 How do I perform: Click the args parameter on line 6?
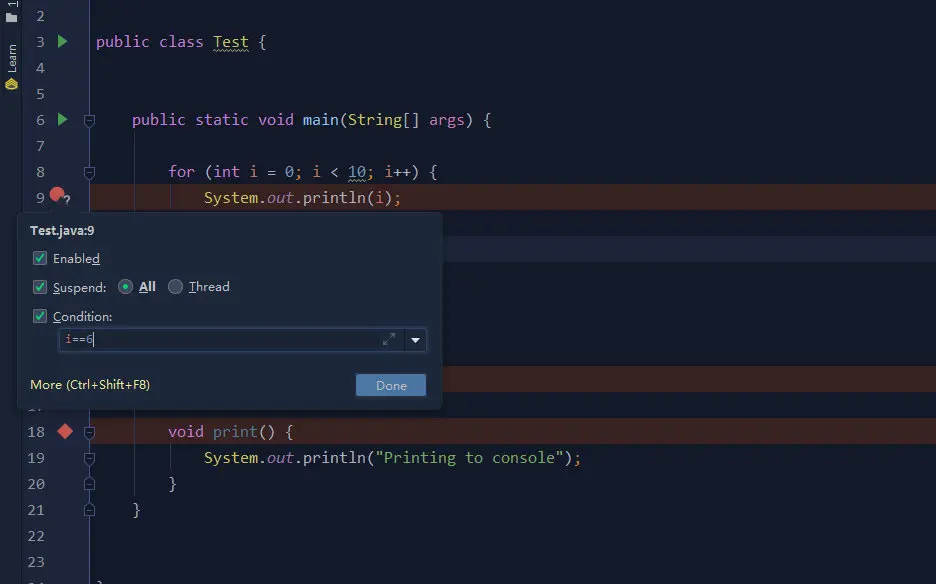pyautogui.click(x=447, y=120)
